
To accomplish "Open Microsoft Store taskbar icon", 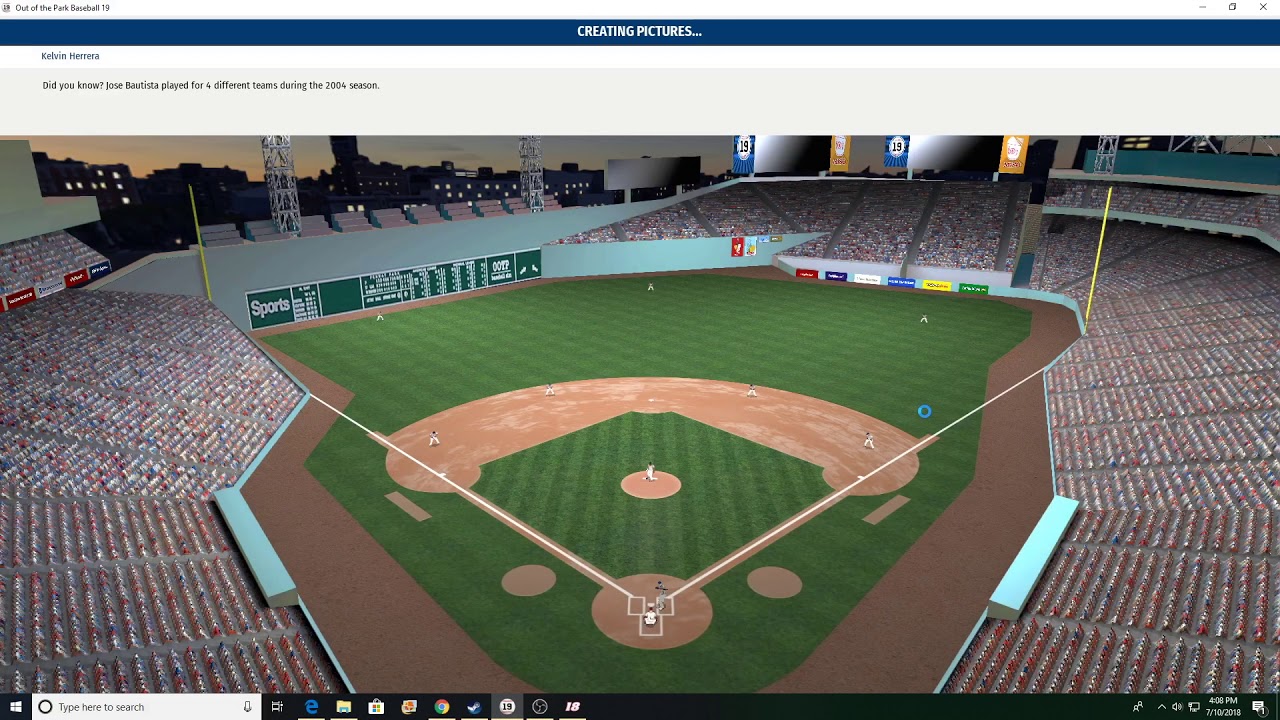I will click(x=376, y=707).
